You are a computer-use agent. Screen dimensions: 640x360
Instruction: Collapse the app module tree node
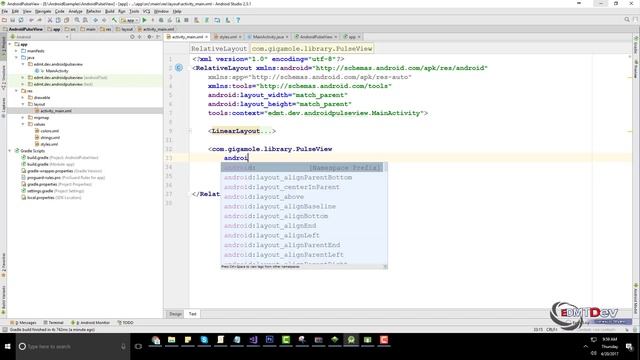tap(10, 44)
